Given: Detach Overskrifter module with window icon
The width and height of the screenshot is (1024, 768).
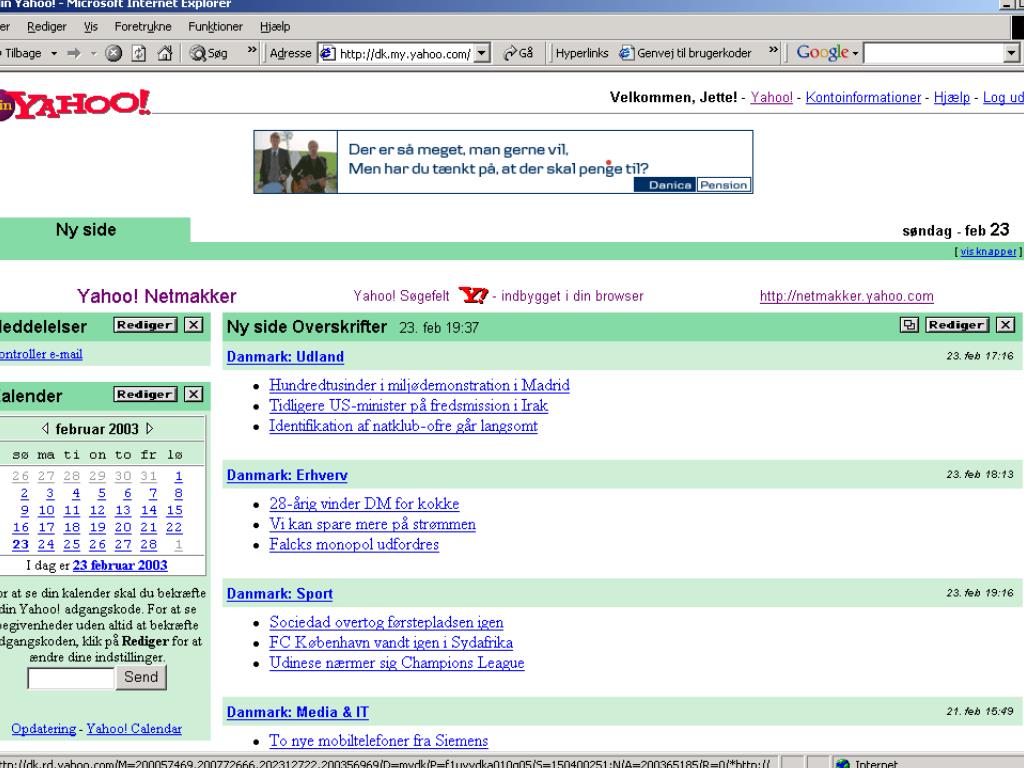Looking at the screenshot, I should tap(909, 325).
